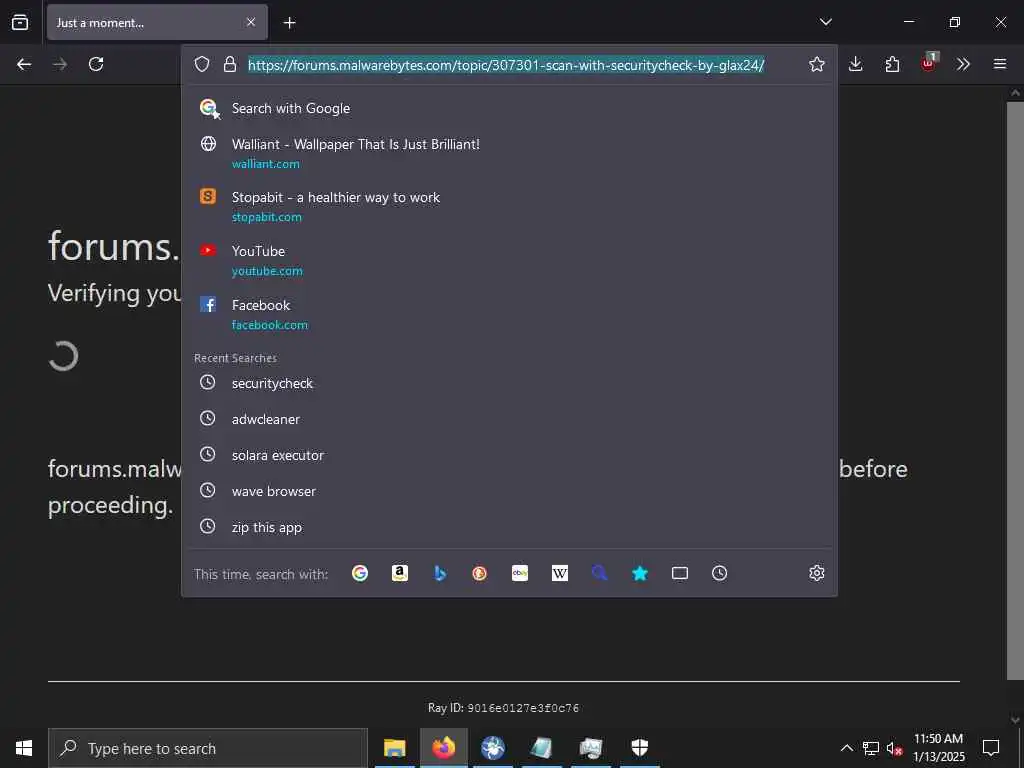Screen dimensions: 1024x768
Task: Switch to Firefox taskbar icon
Action: click(x=443, y=748)
